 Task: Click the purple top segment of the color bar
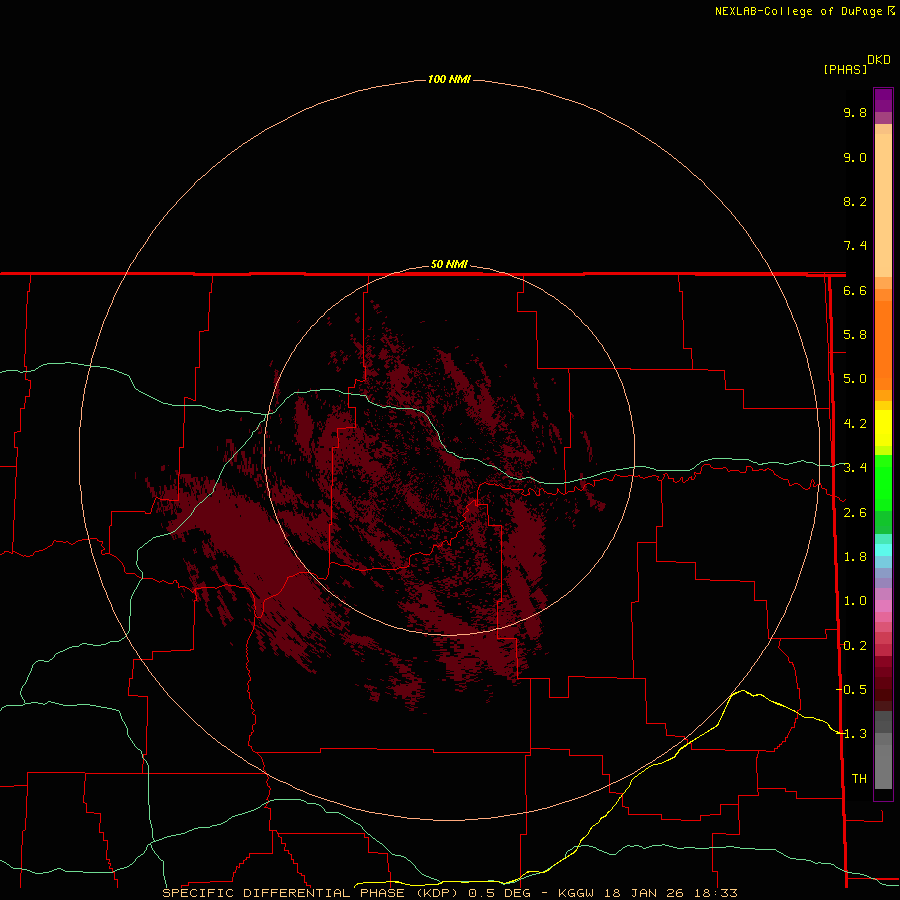pos(883,100)
